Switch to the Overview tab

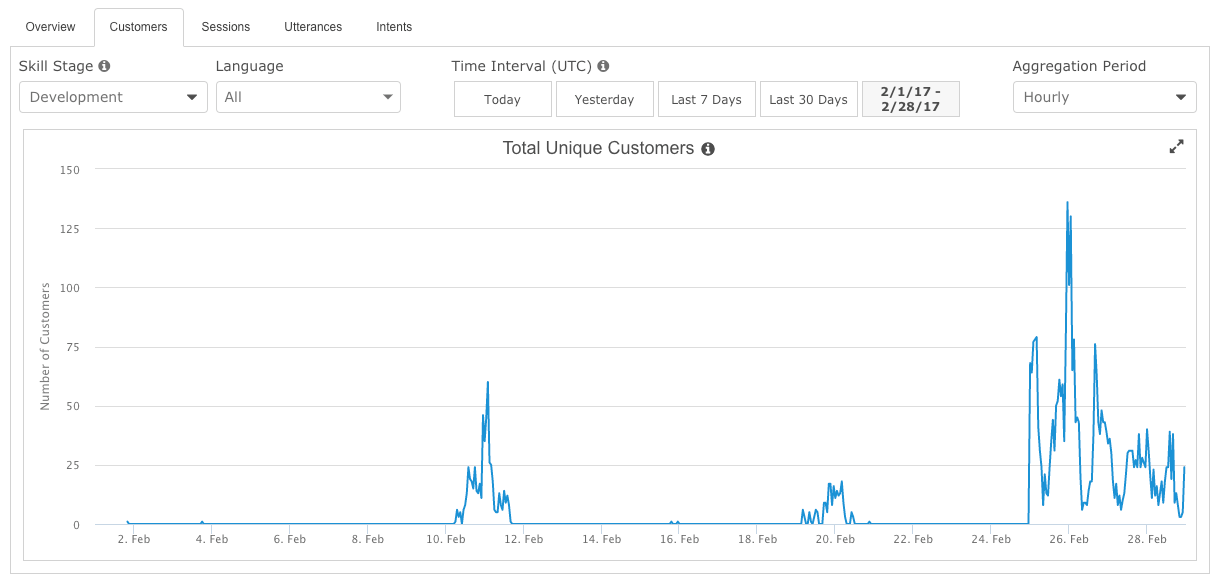49,27
